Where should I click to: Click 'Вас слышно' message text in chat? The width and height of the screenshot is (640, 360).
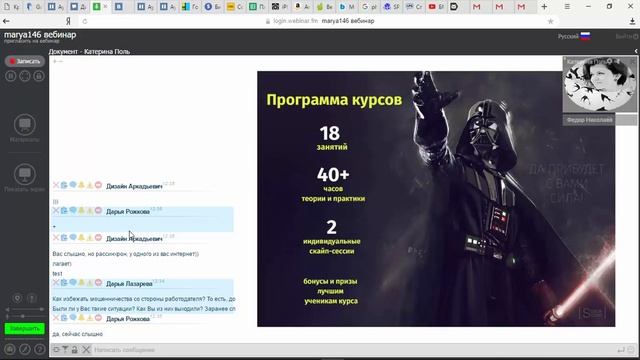126,254
